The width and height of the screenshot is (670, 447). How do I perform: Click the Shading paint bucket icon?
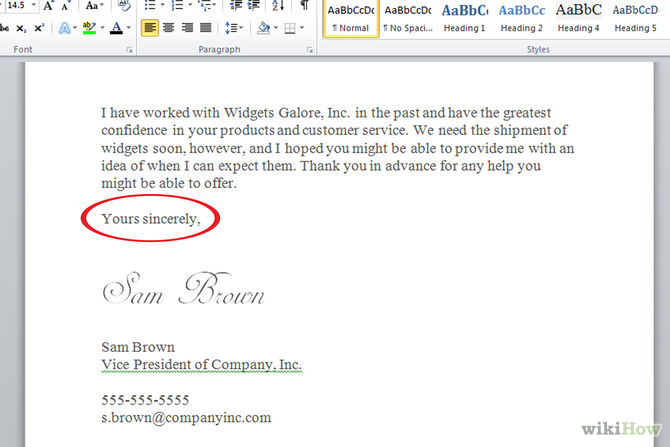264,28
